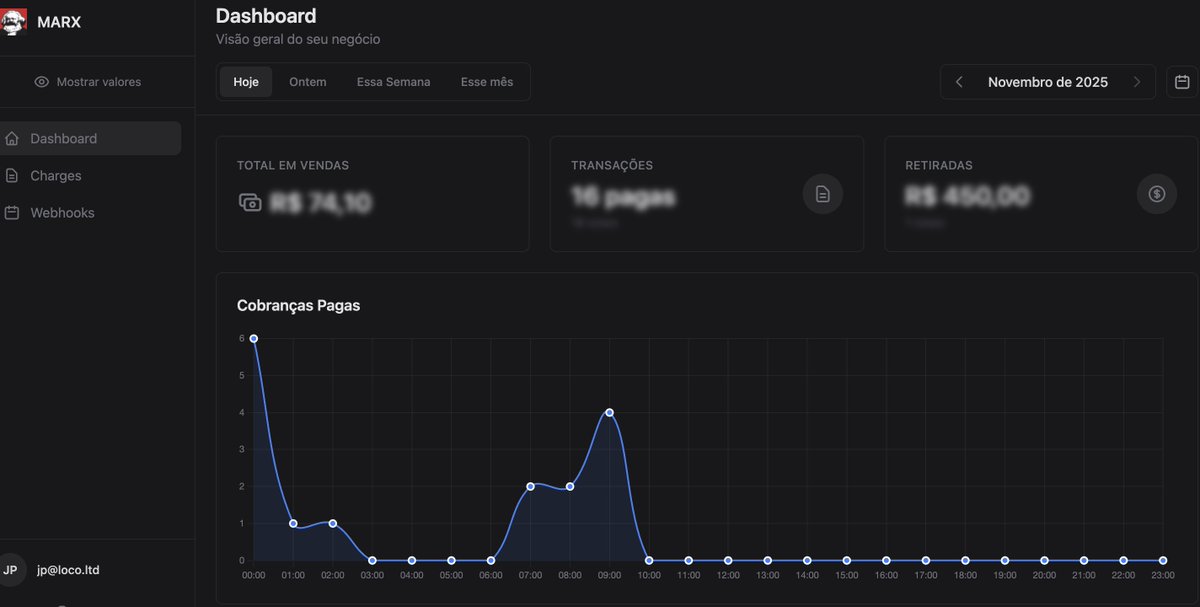This screenshot has height=607, width=1200.
Task: Click the Novembro de 2025 month label
Action: [1048, 82]
